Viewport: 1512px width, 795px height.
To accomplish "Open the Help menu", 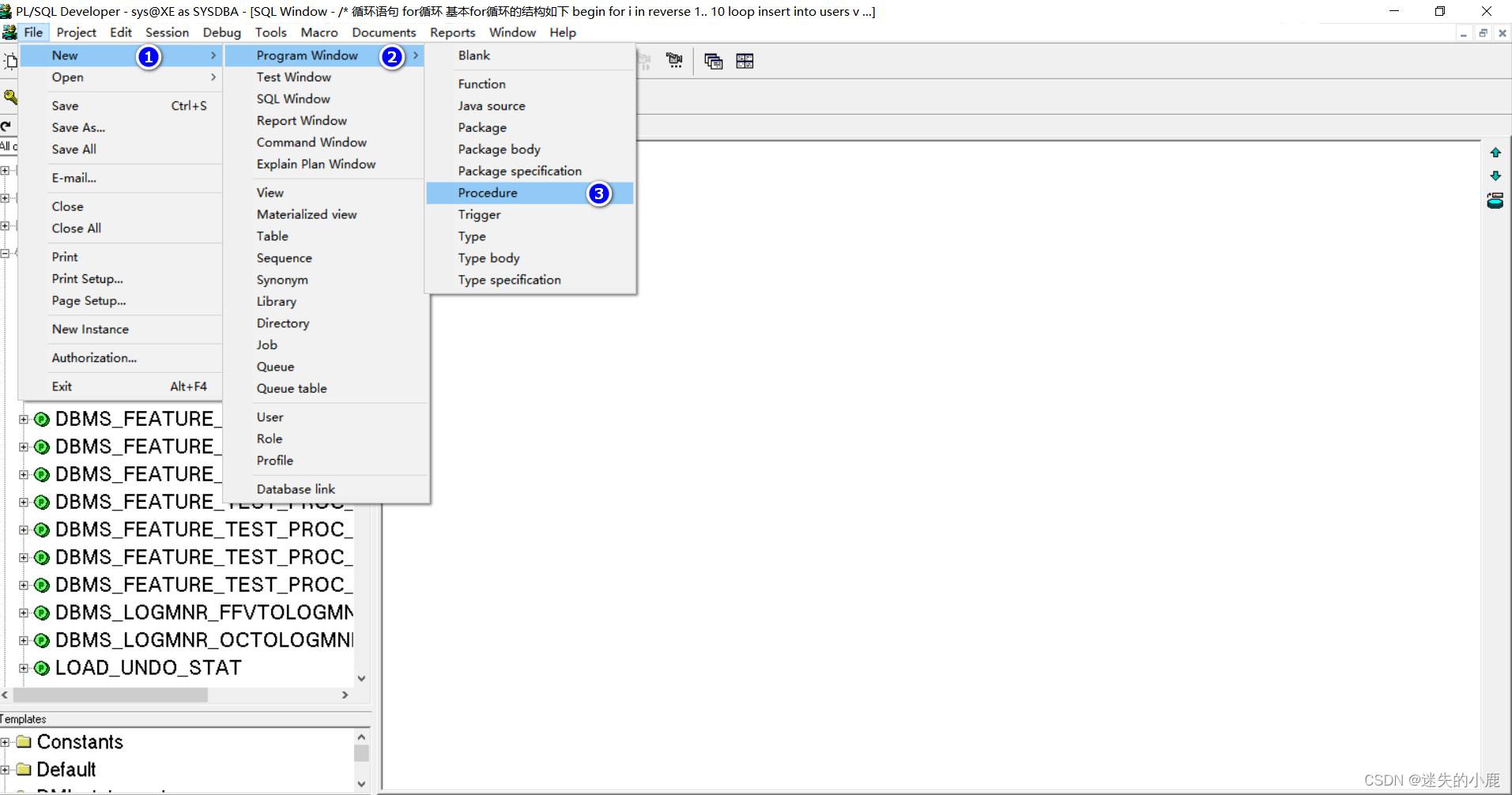I will (563, 32).
